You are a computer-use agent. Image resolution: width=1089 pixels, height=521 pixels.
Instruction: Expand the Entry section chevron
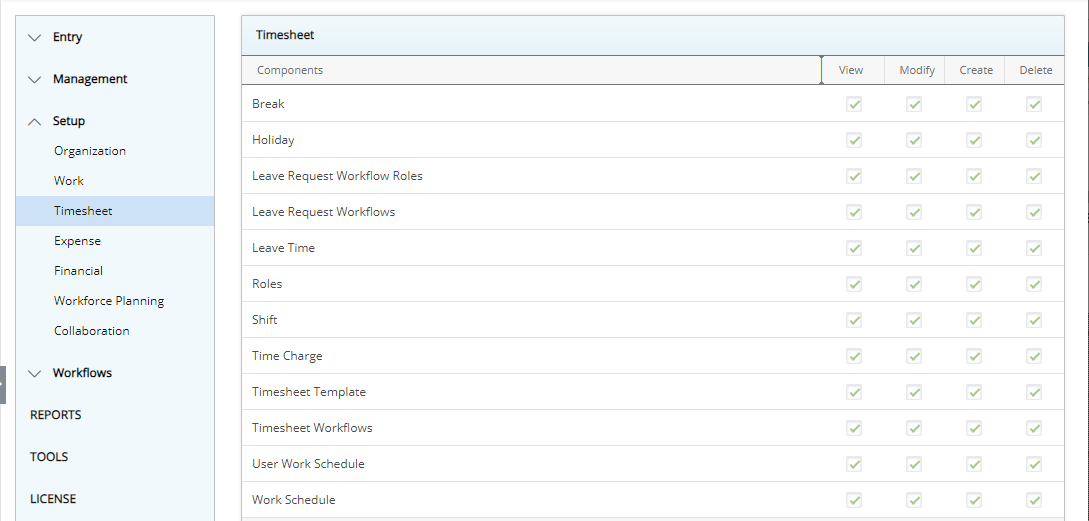[35, 38]
